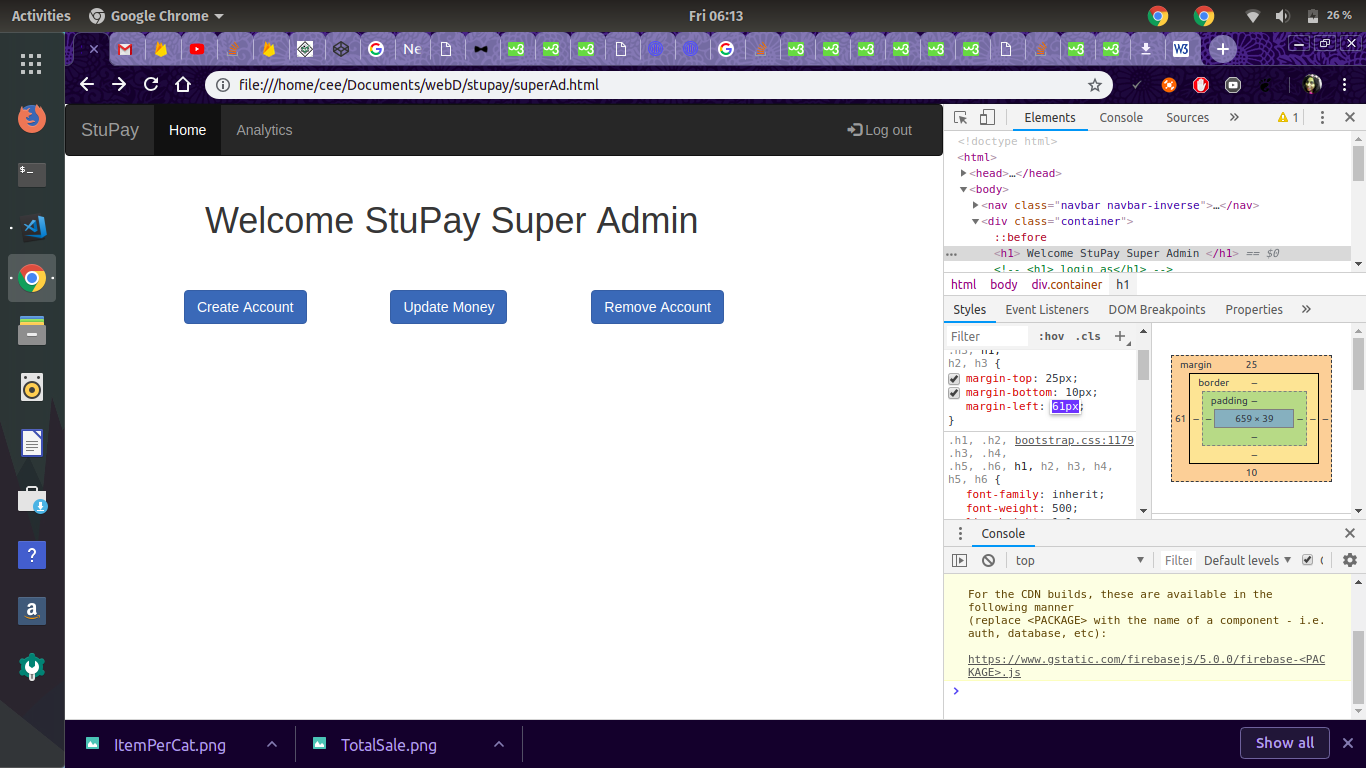1366x768 pixels.
Task: Select the inspect element picker icon in DevTools
Action: click(961, 117)
